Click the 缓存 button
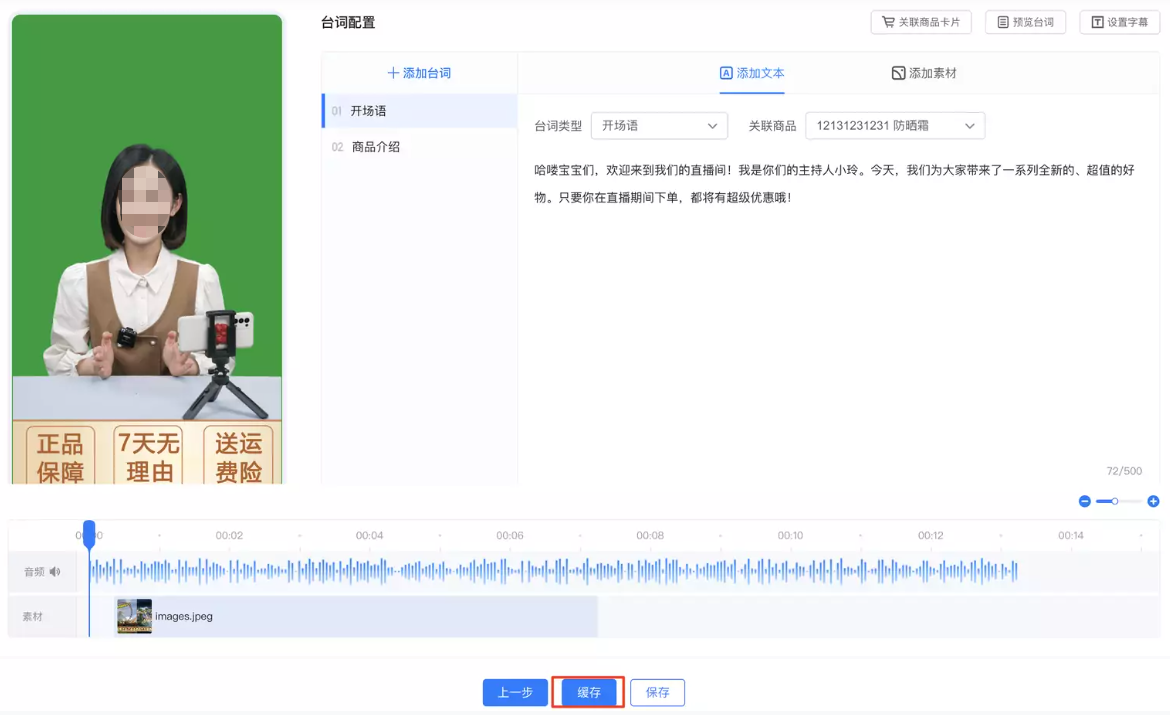 (588, 692)
